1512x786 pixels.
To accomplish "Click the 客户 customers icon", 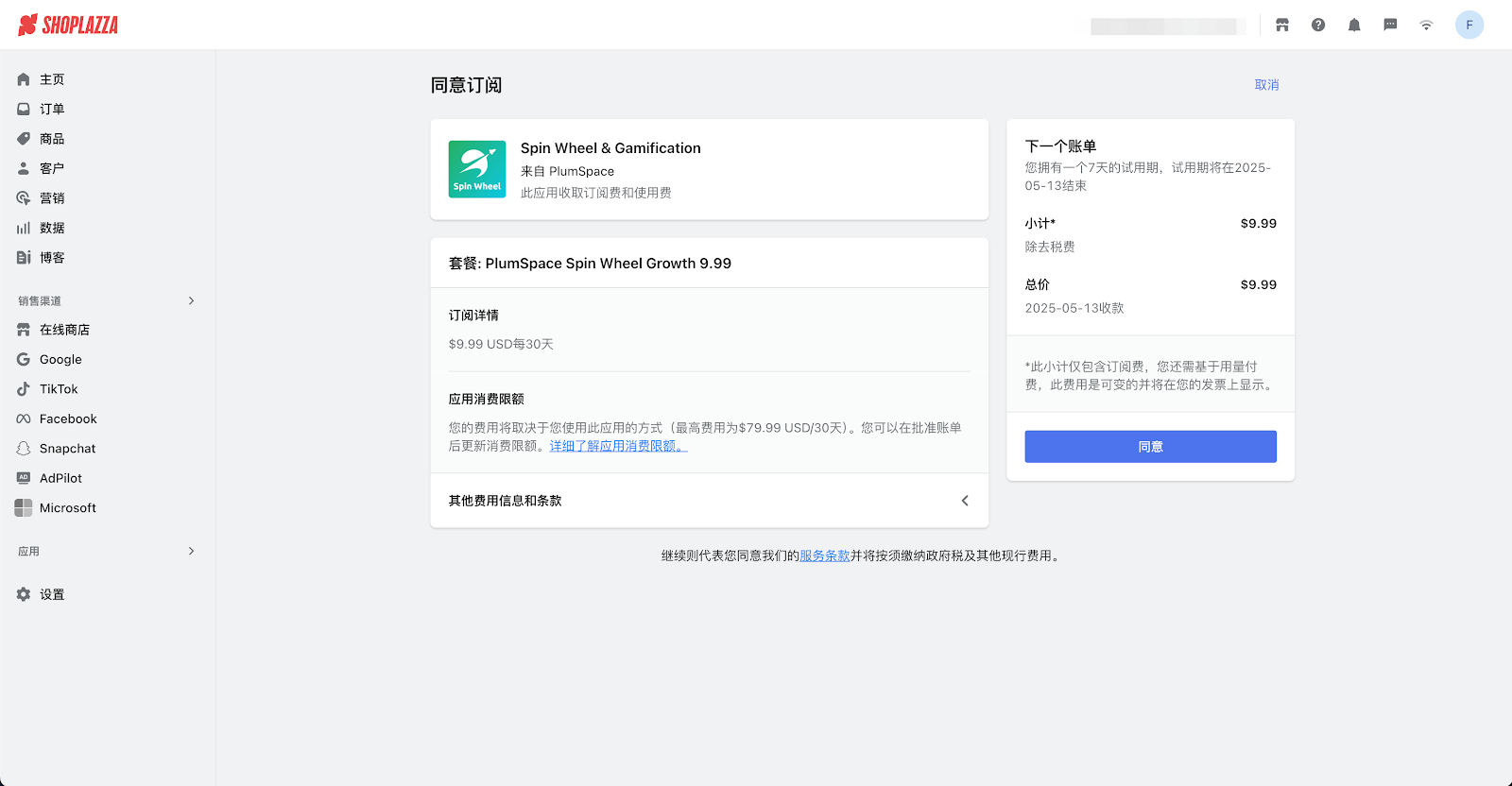I will pos(24,168).
